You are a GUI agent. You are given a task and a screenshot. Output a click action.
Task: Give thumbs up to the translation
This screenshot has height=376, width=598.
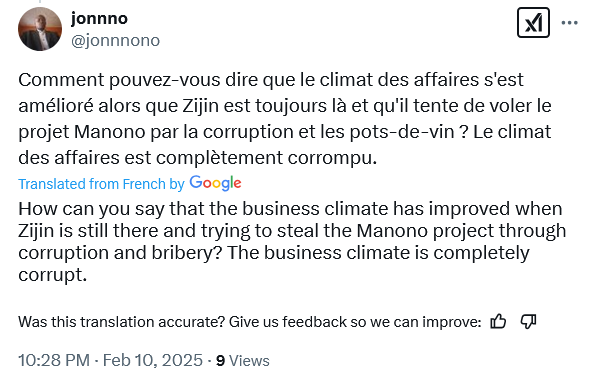coord(498,321)
